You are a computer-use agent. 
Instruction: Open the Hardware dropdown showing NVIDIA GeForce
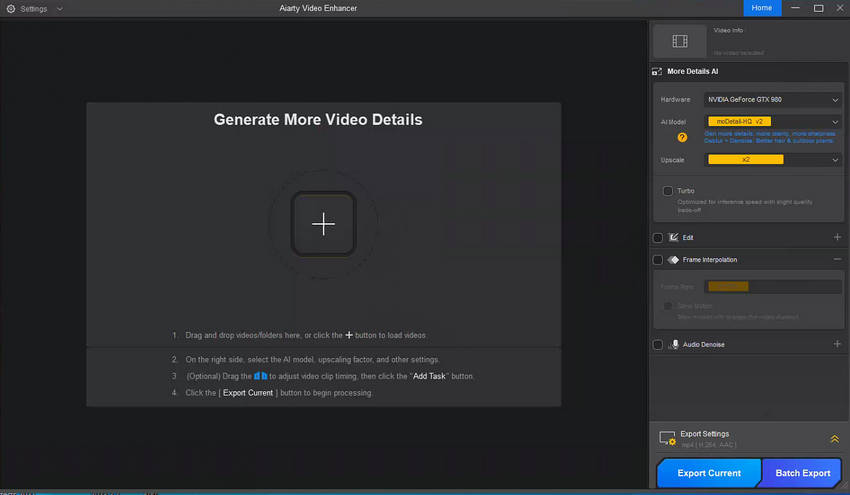[x=773, y=100]
